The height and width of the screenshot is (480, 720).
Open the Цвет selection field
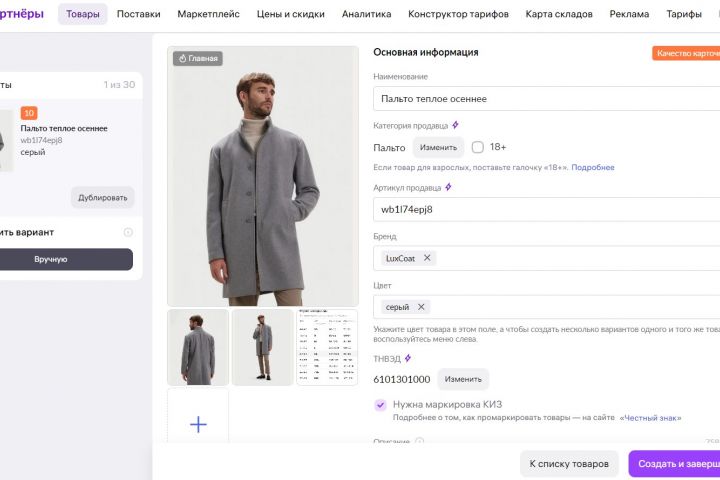click(570, 307)
